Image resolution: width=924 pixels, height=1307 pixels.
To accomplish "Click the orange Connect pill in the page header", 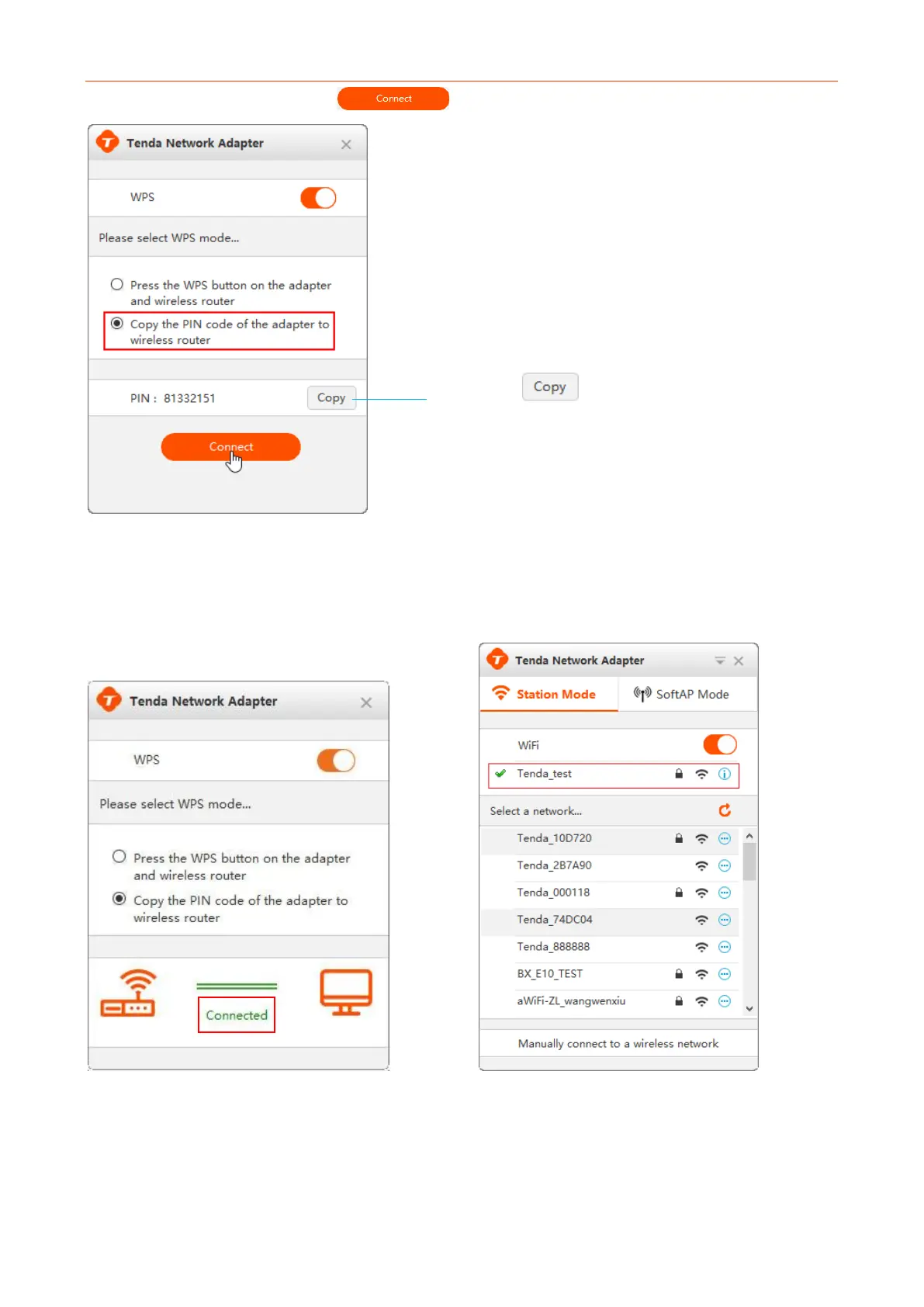I will [393, 99].
